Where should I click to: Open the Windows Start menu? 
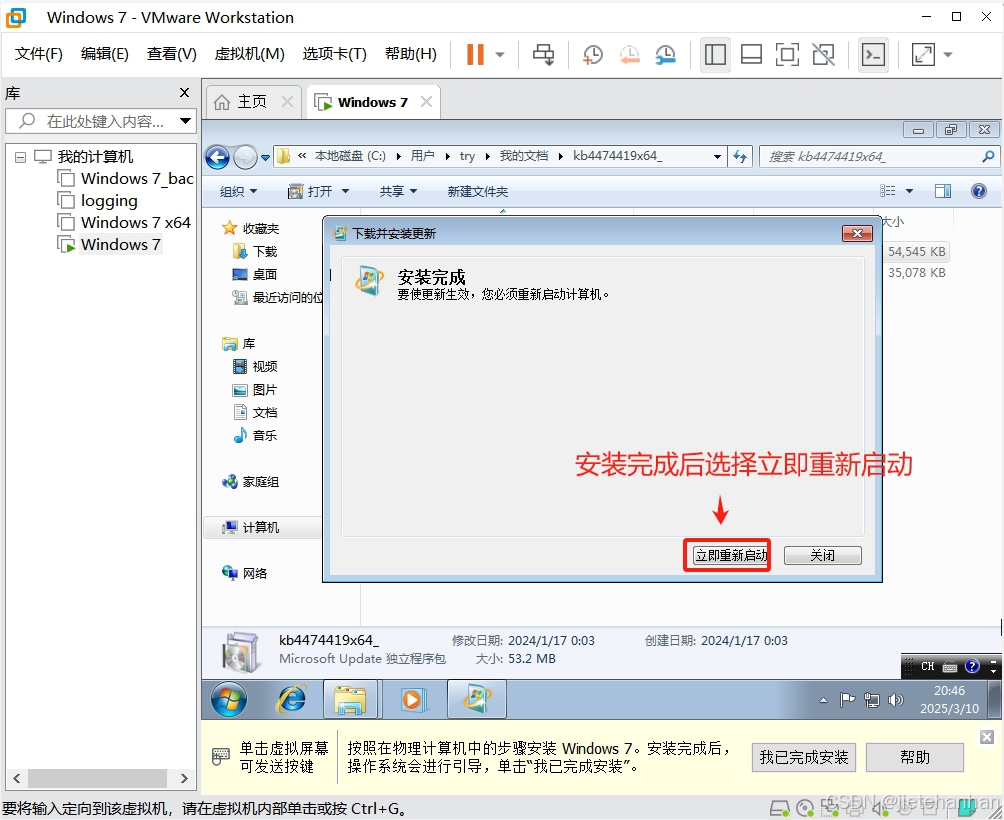pyautogui.click(x=229, y=699)
